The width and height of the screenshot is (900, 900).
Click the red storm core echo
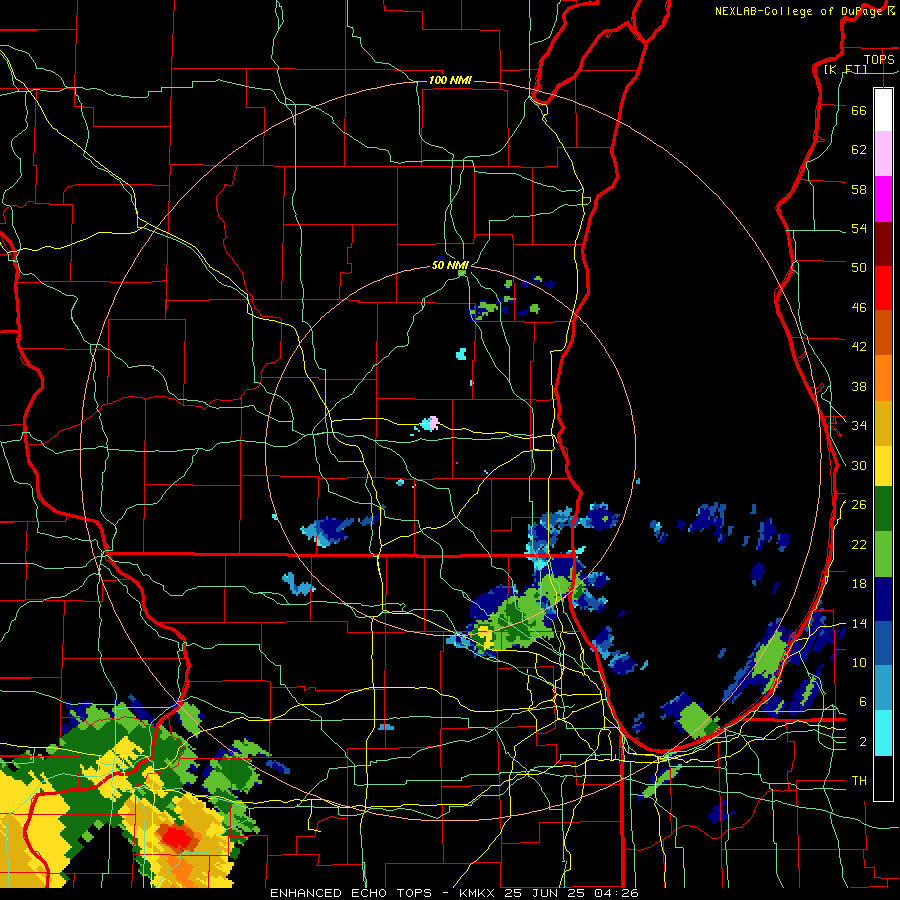click(x=177, y=837)
